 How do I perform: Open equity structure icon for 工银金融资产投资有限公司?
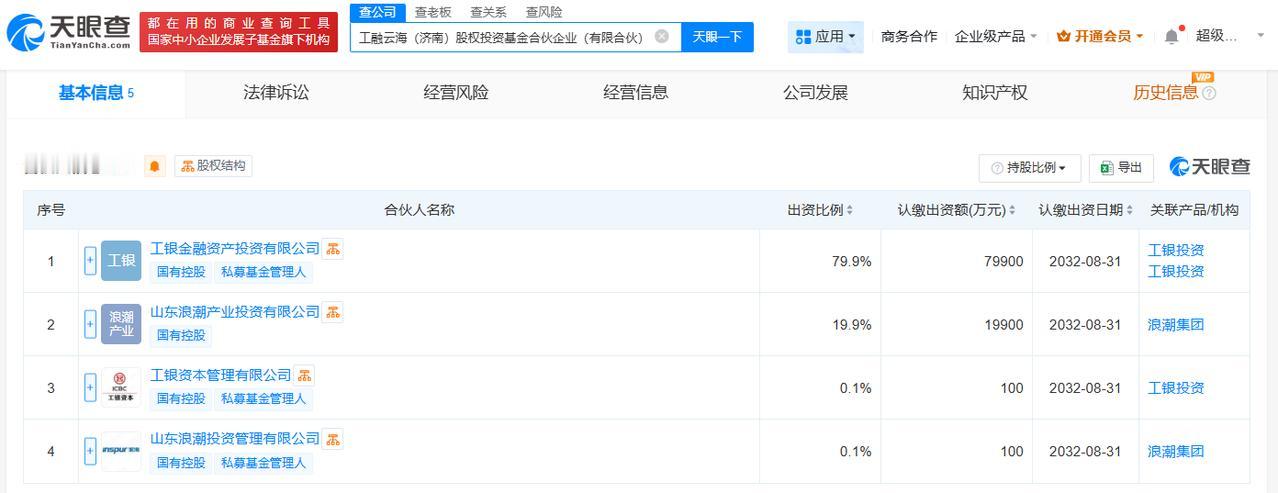point(333,249)
